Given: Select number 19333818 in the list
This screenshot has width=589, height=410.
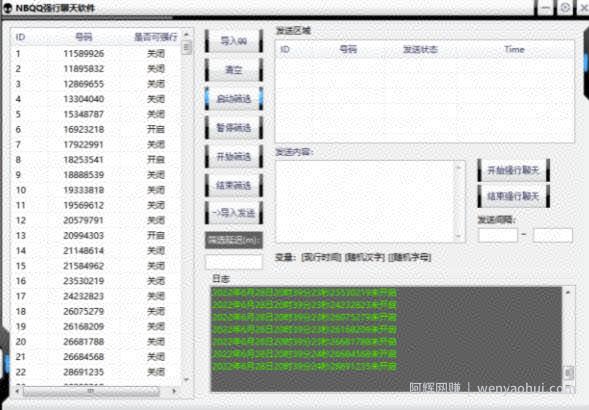Looking at the screenshot, I should [83, 190].
